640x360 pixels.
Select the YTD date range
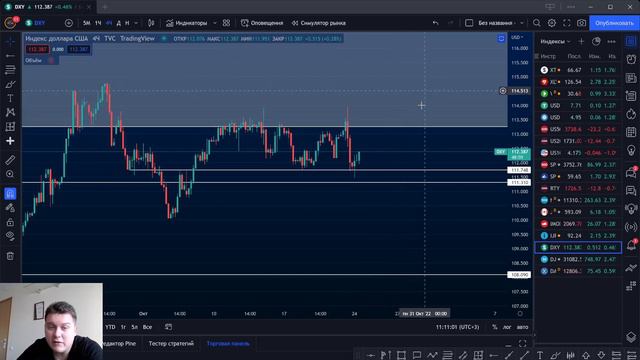click(x=110, y=327)
